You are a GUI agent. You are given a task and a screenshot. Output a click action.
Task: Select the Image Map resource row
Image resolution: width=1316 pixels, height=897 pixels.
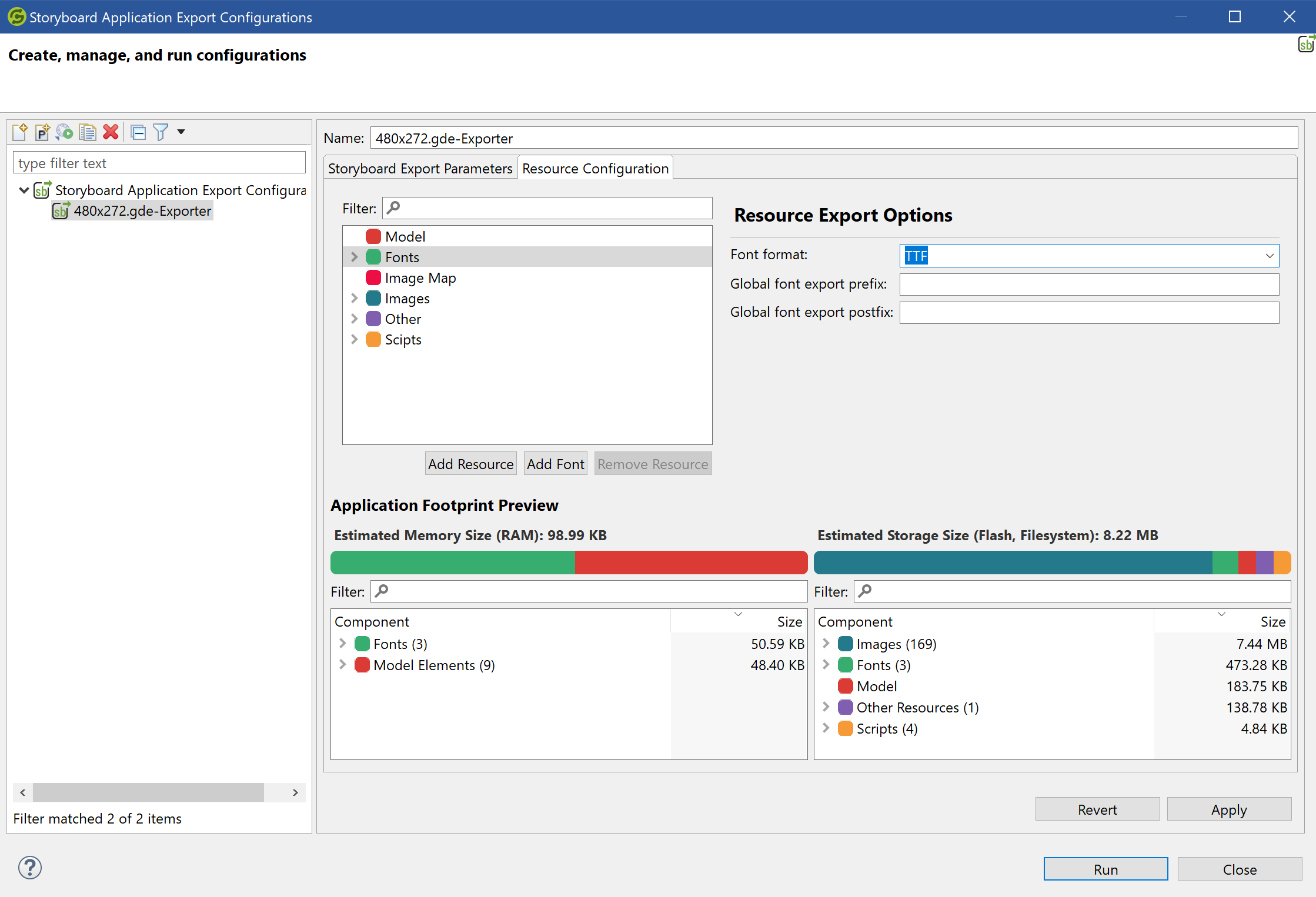click(527, 277)
